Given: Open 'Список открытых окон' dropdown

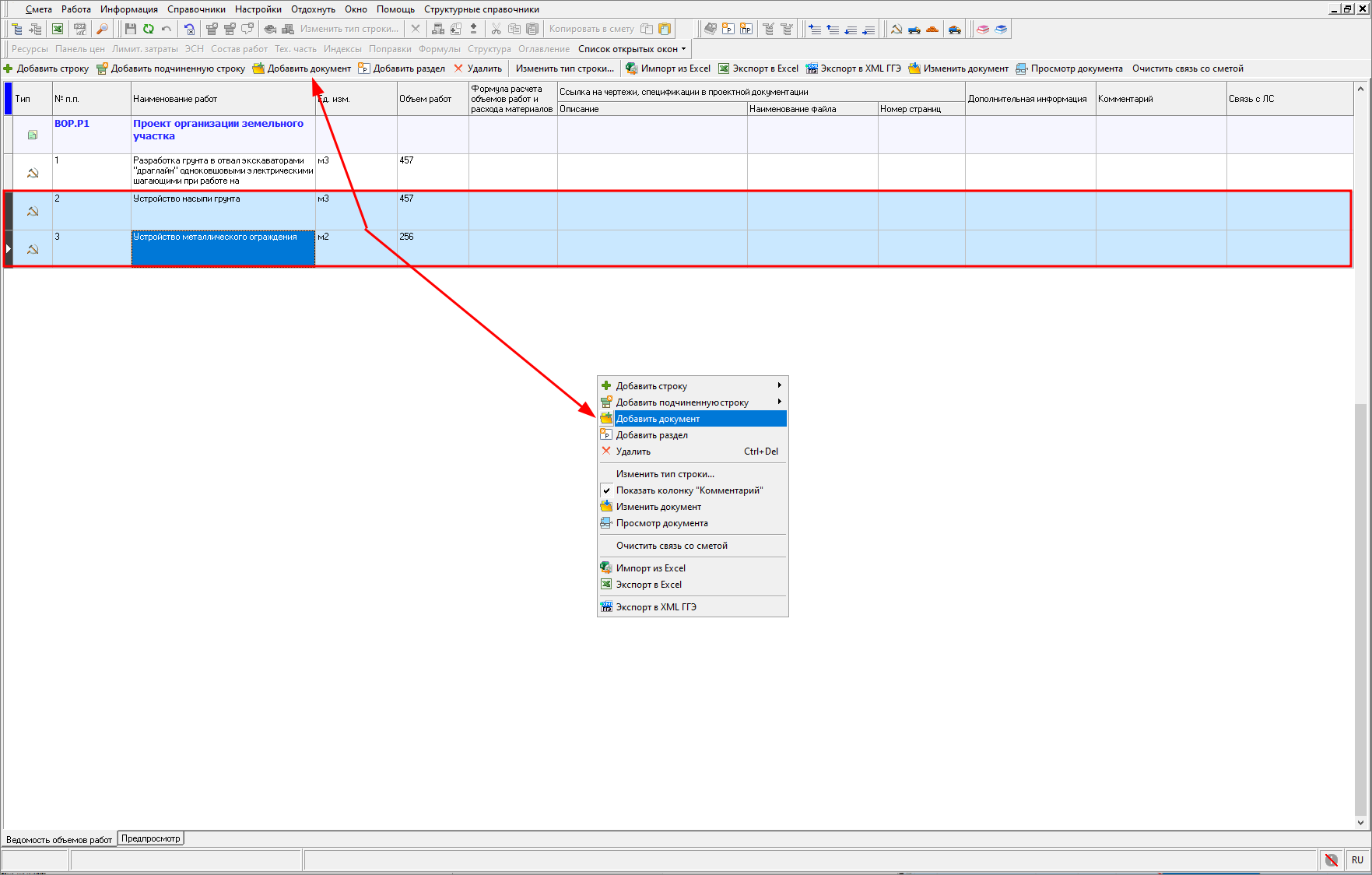Looking at the screenshot, I should pyautogui.click(x=632, y=49).
